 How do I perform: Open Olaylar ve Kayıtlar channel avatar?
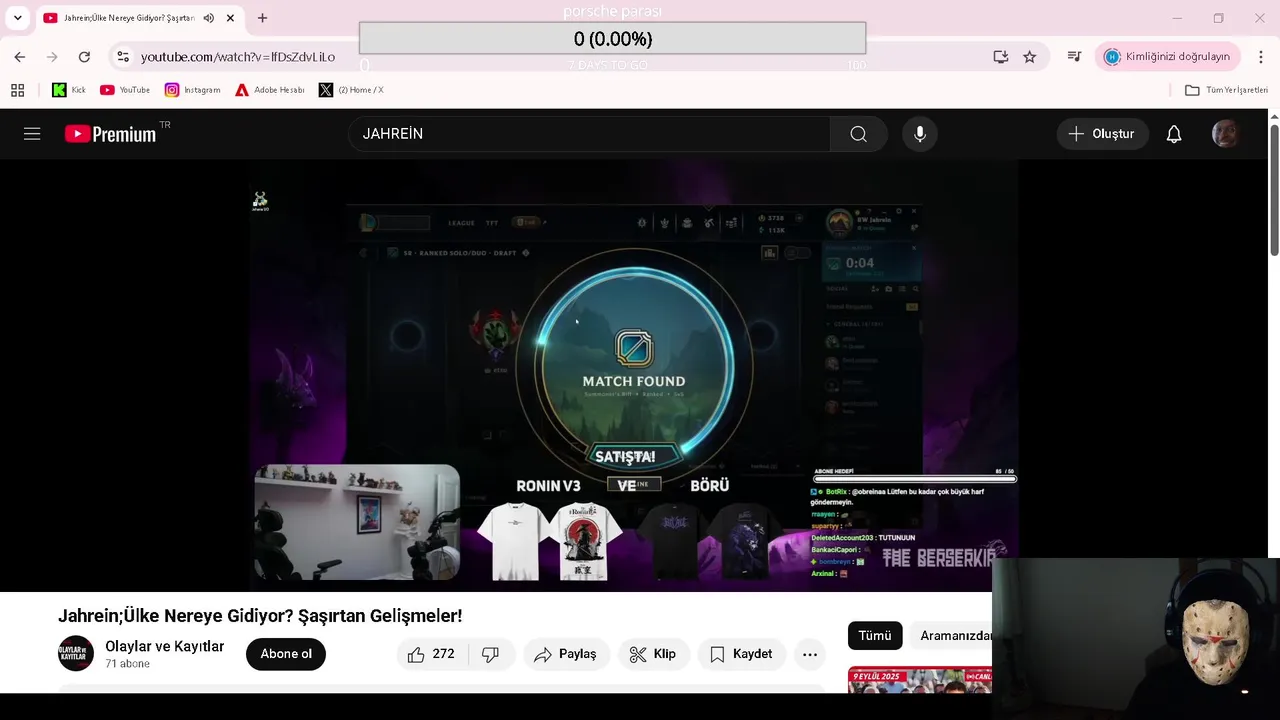(76, 654)
